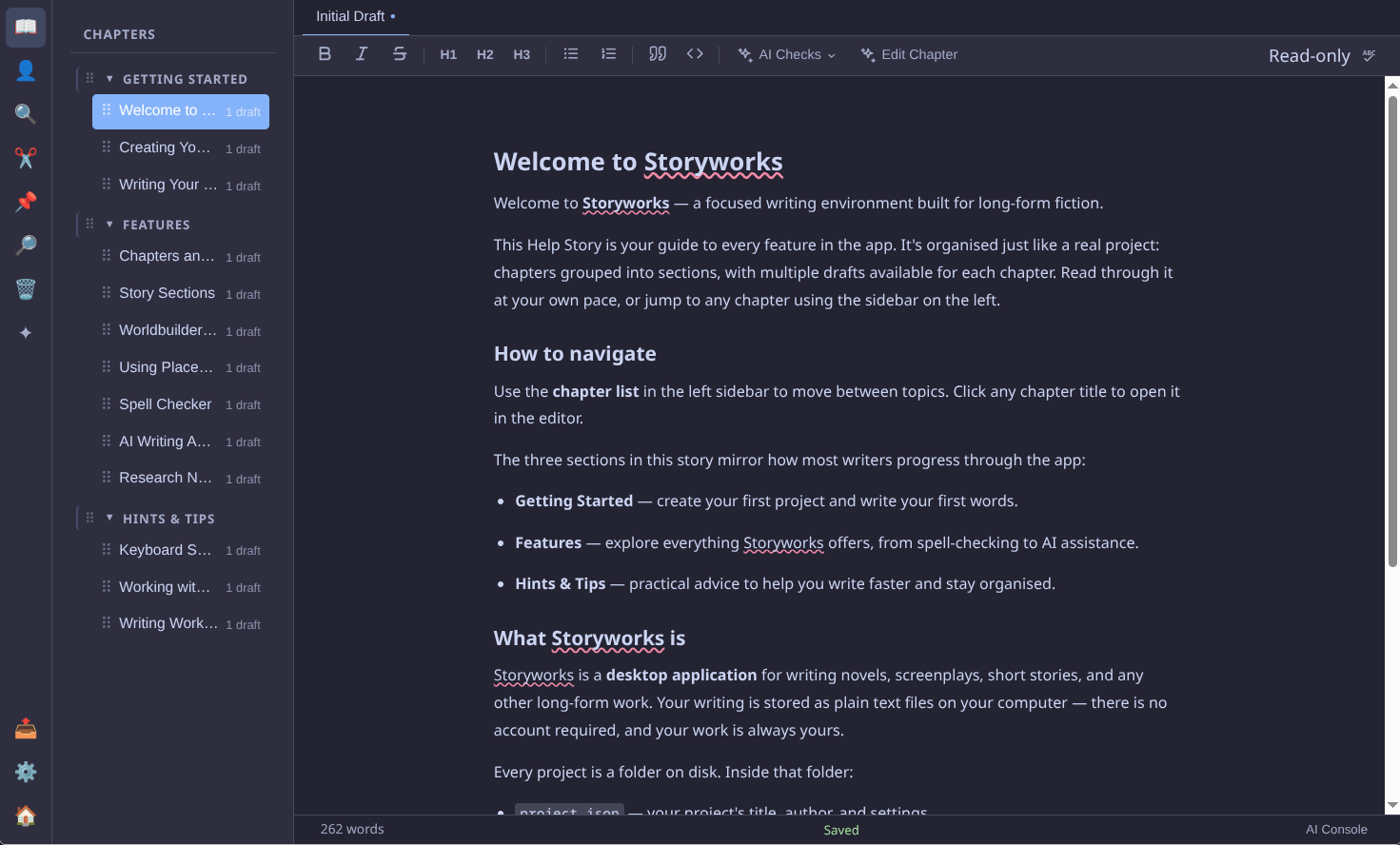Insert a block quote
The width and height of the screenshot is (1400, 845).
tap(658, 54)
